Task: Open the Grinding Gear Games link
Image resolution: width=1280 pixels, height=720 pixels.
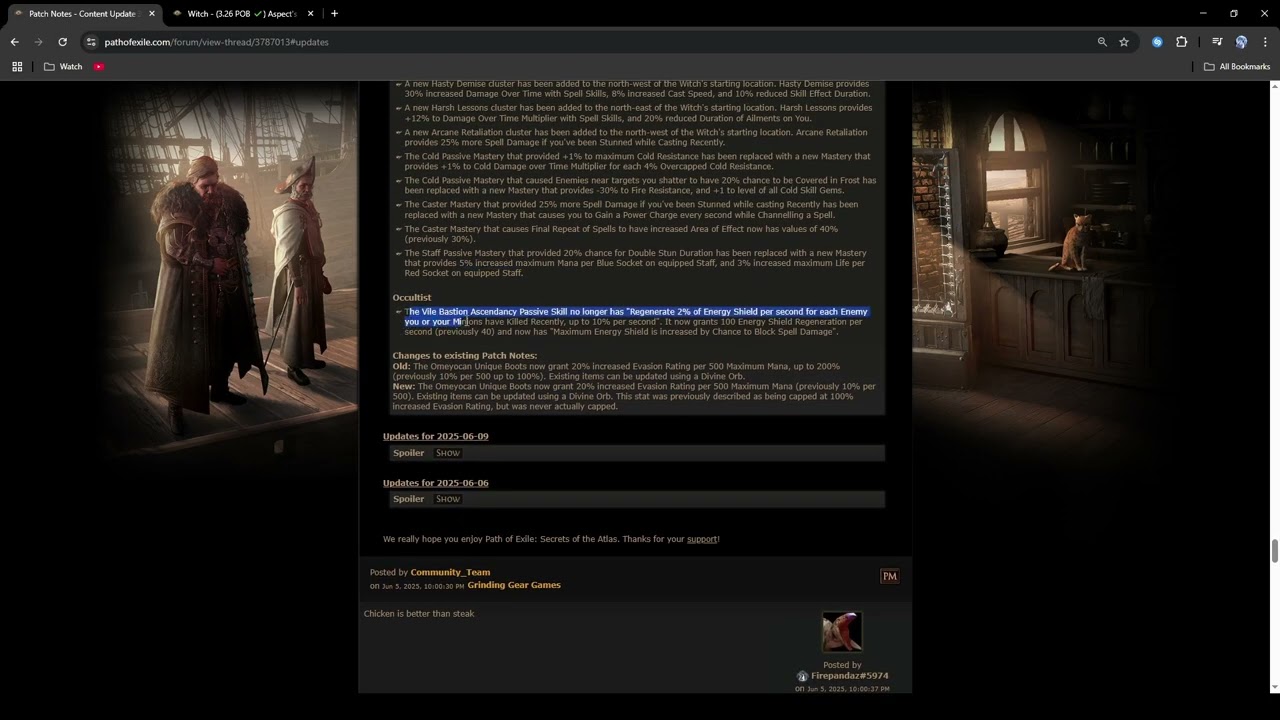Action: (514, 585)
